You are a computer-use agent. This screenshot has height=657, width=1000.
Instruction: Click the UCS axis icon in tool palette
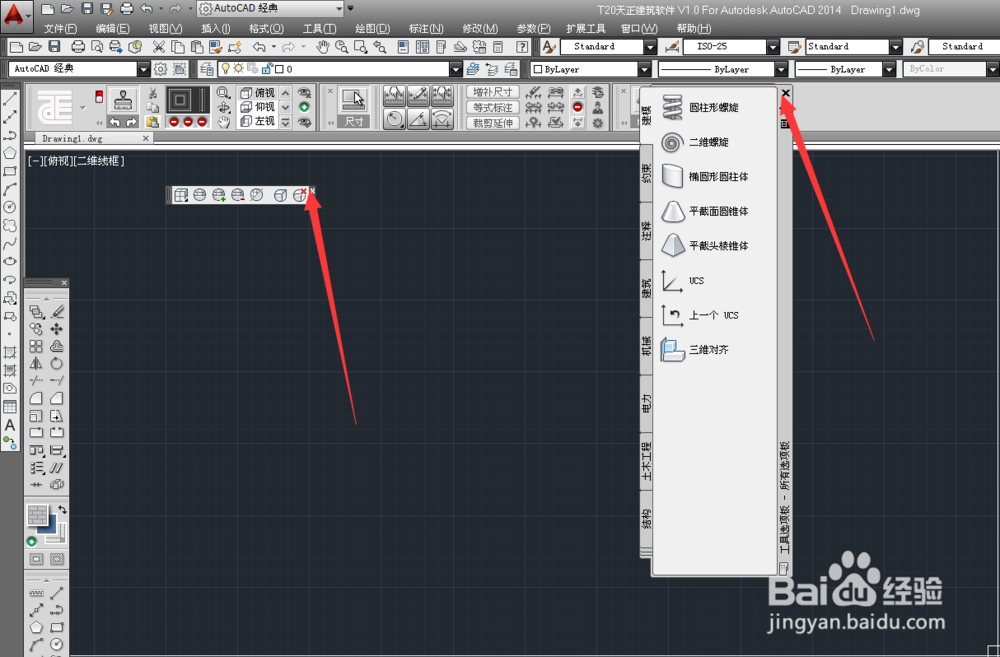pyautogui.click(x=672, y=281)
